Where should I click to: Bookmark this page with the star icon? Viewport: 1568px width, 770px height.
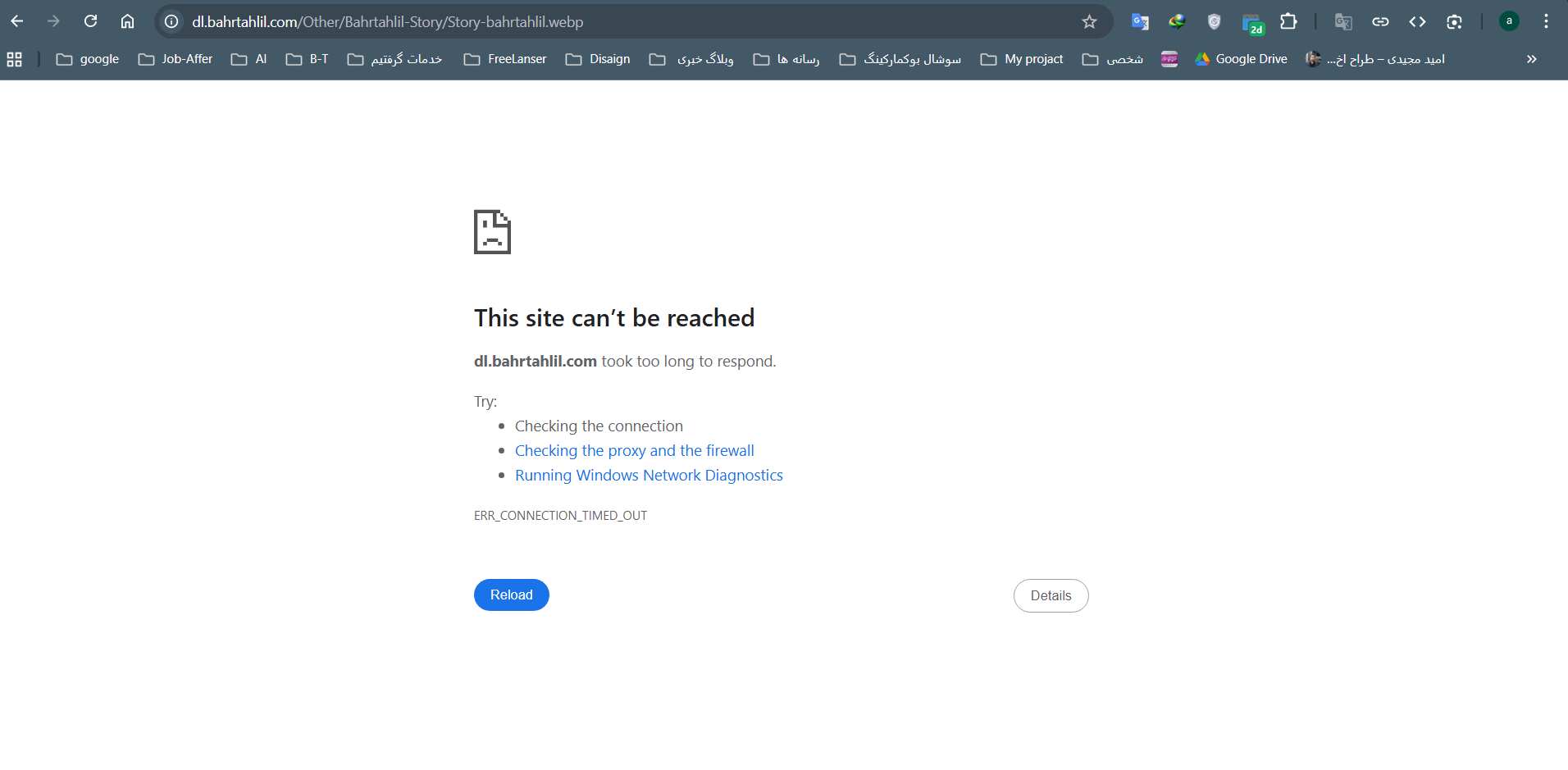pos(1089,22)
